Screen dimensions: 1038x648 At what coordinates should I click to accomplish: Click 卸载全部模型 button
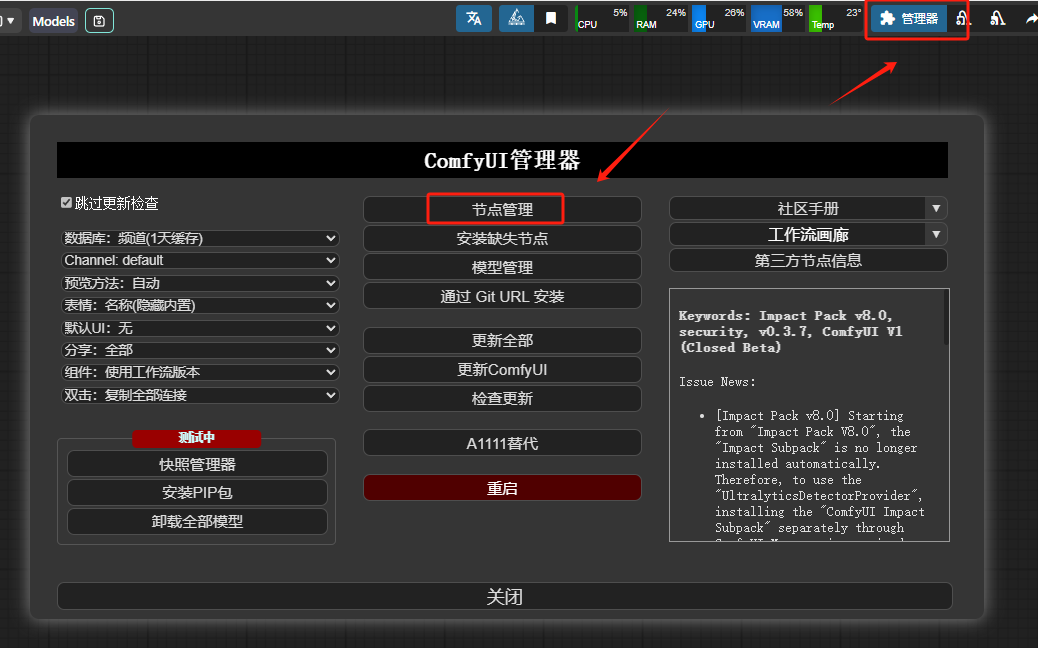coord(197,522)
